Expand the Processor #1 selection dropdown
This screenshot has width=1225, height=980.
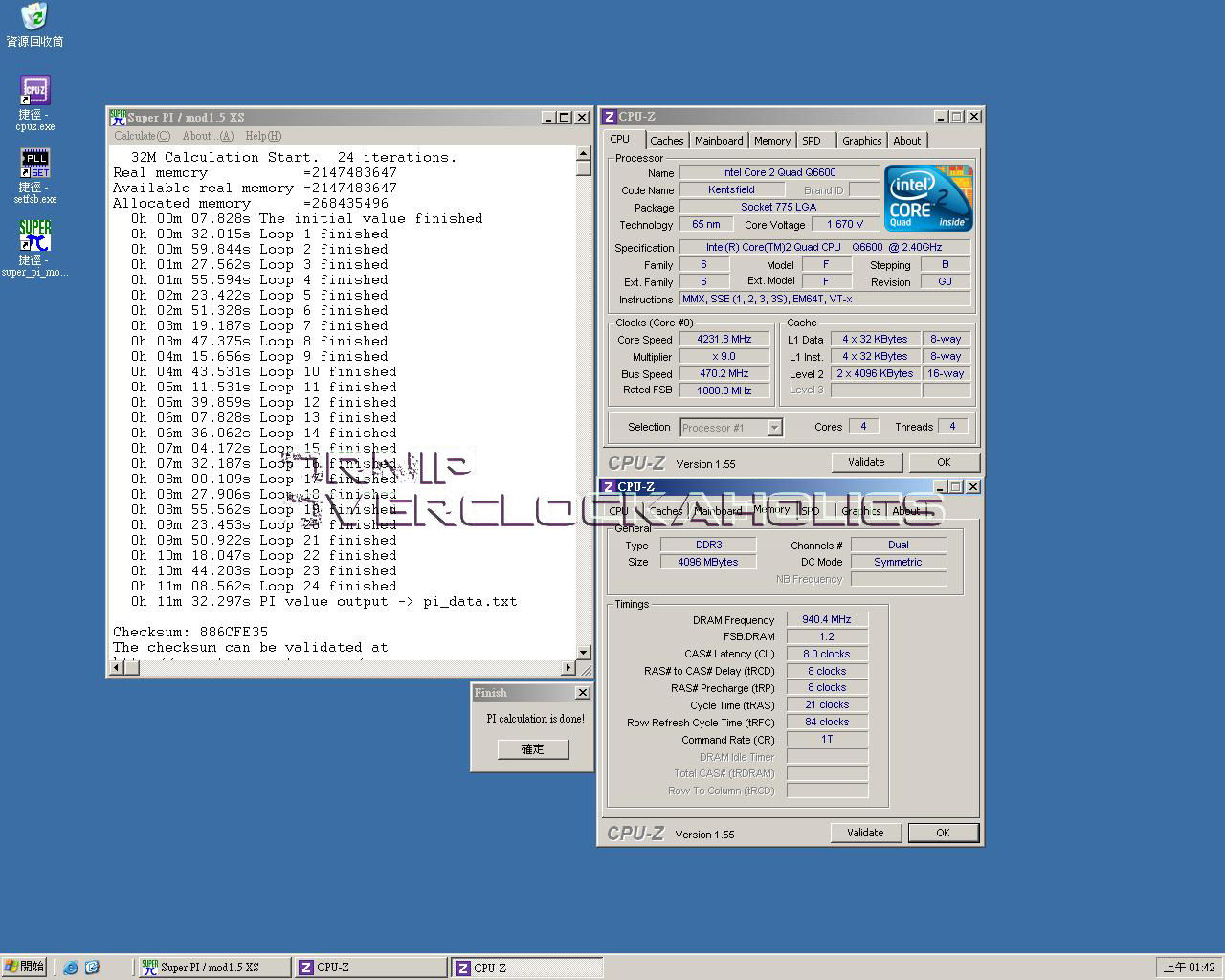tap(774, 428)
